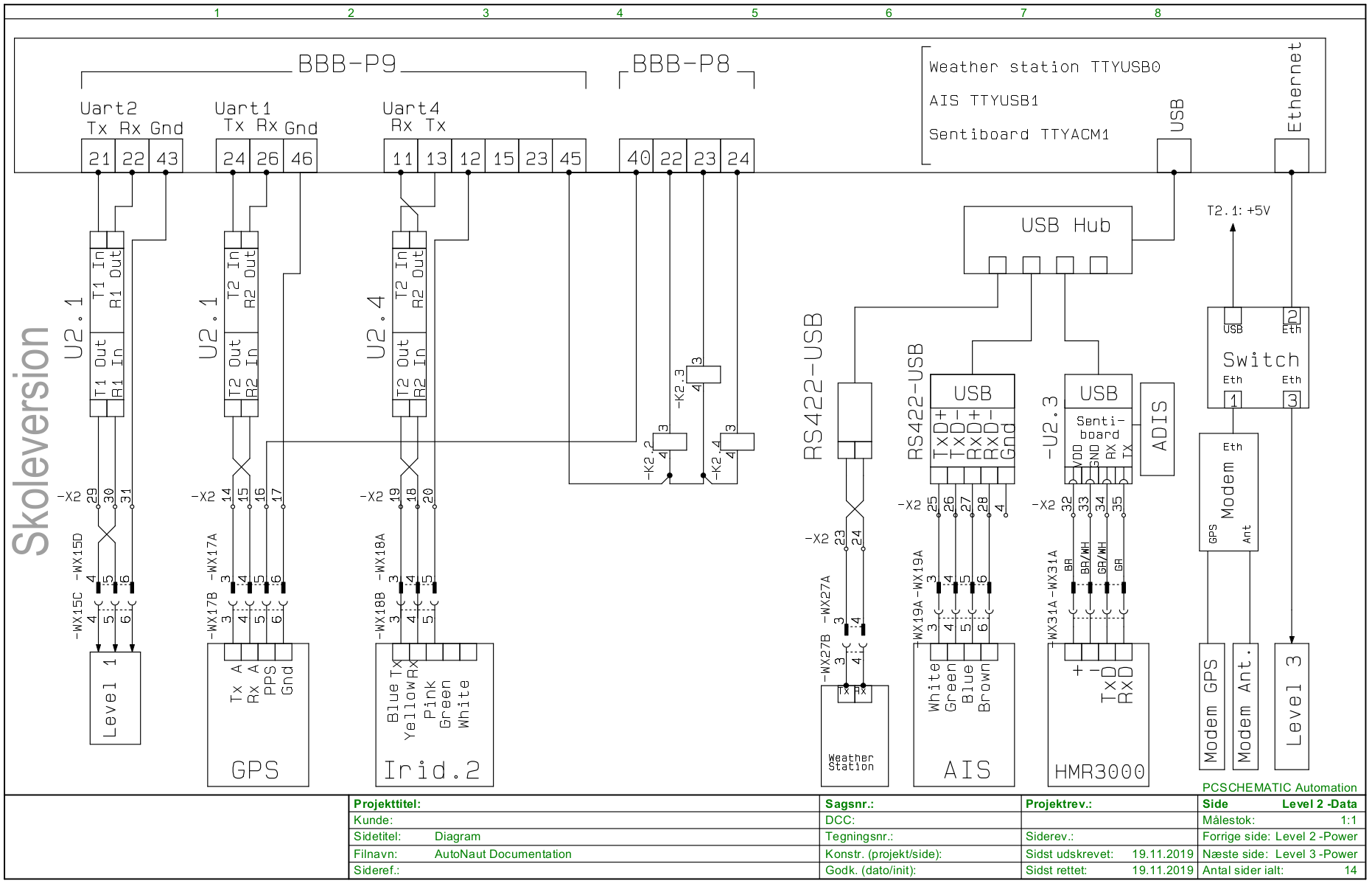Select the K2.2 relay coil symbol

tap(670, 442)
